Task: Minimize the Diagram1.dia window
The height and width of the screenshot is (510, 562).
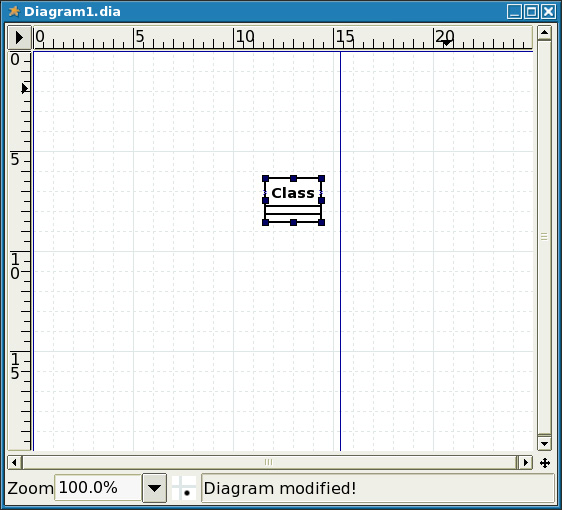Action: tap(514, 12)
